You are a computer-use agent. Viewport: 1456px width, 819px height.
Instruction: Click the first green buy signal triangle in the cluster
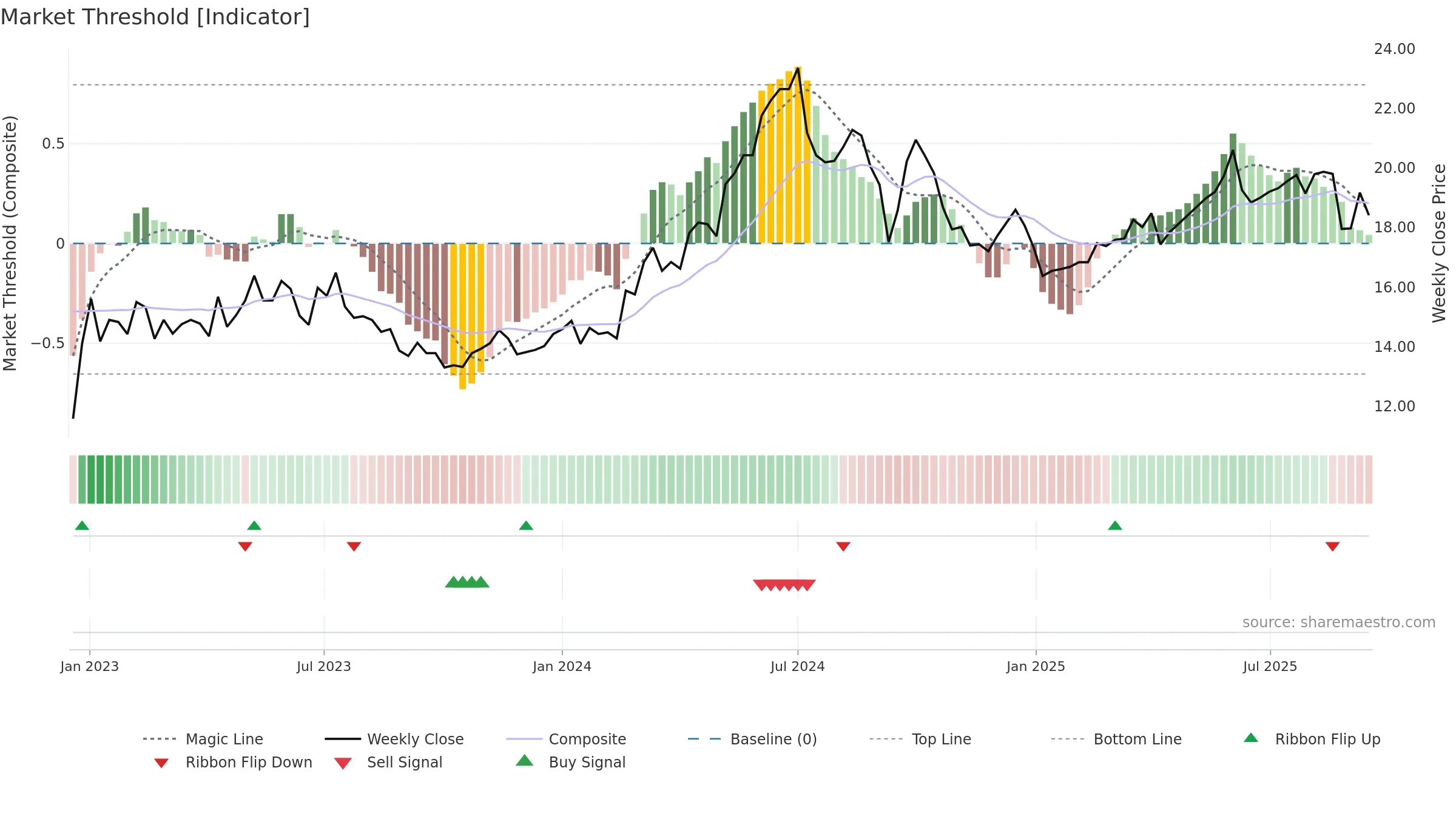pos(453,582)
